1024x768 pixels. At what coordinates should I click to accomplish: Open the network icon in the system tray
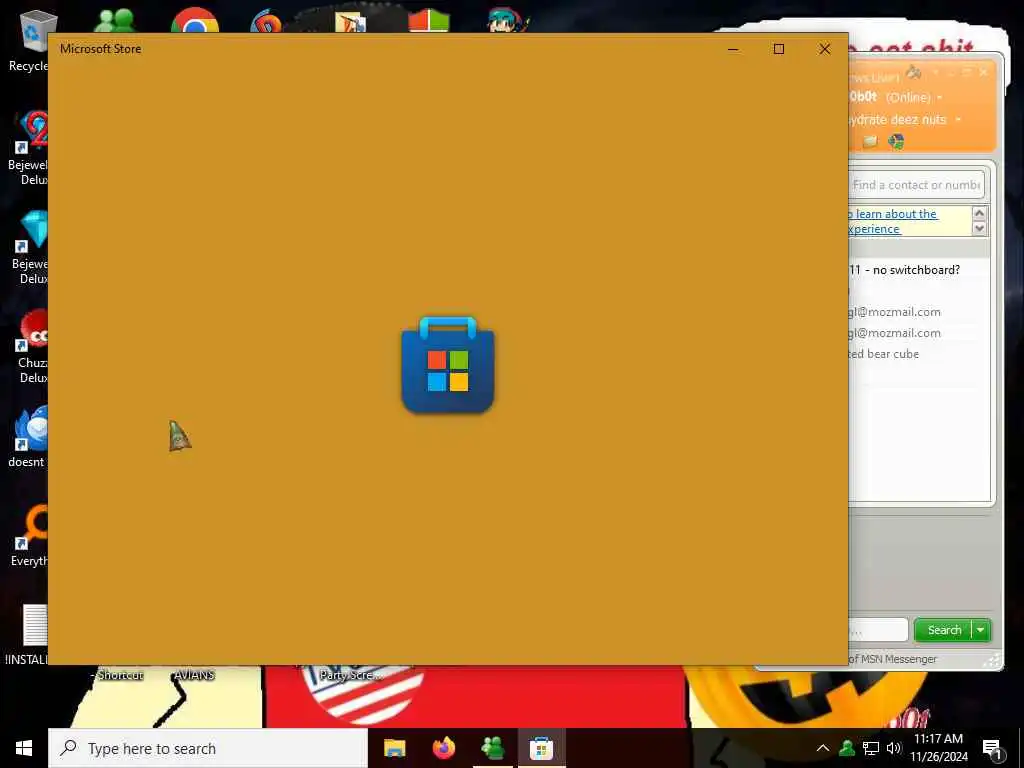871,748
